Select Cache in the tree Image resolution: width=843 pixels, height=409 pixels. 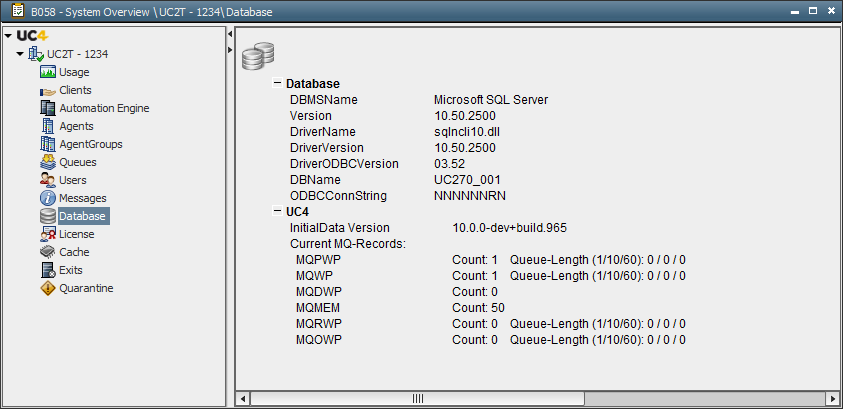[74, 252]
